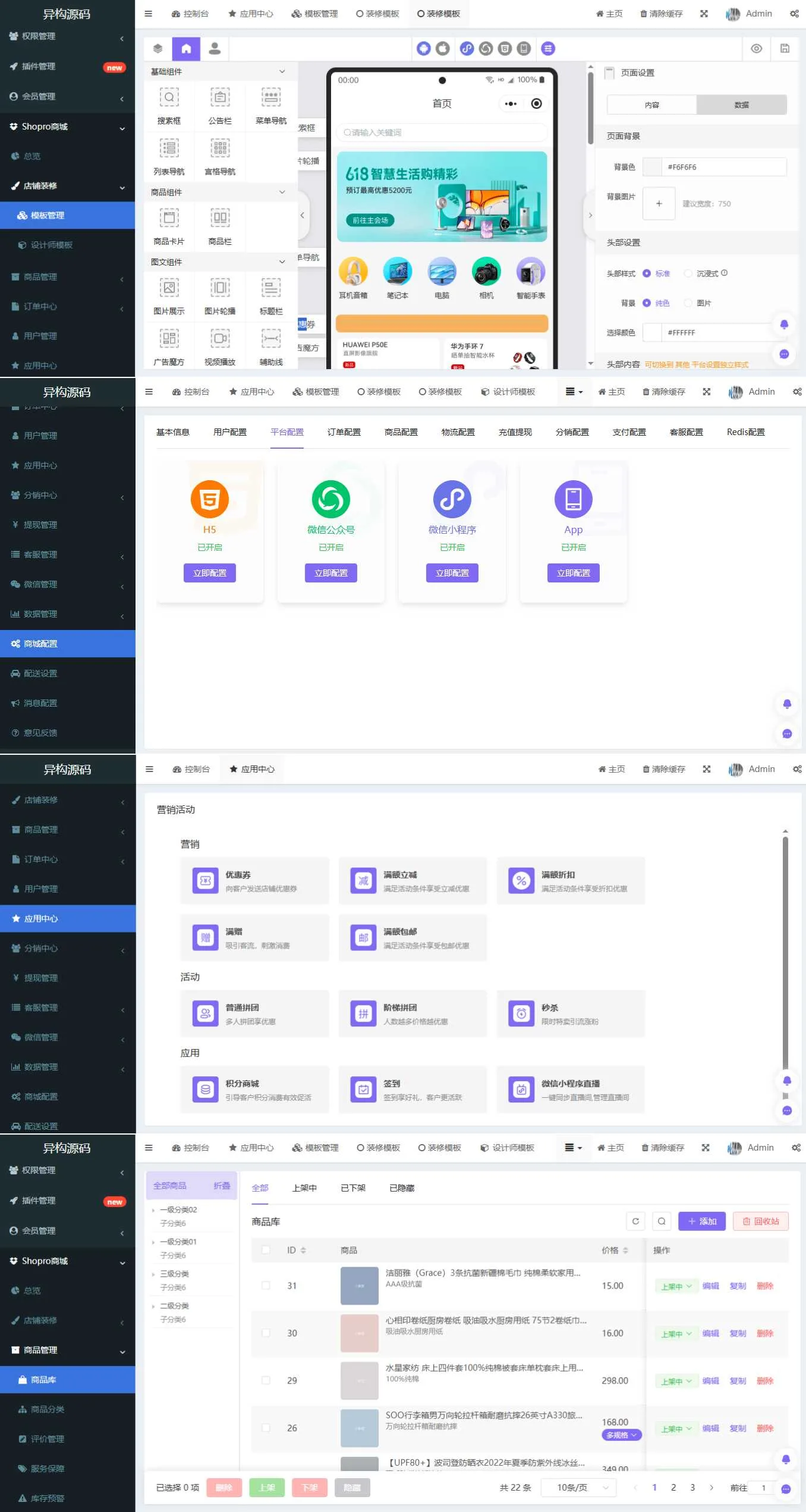This screenshot has height=1512, width=806.
Task: Open the 优惠券 coupon marketing app
Action: [x=254, y=881]
